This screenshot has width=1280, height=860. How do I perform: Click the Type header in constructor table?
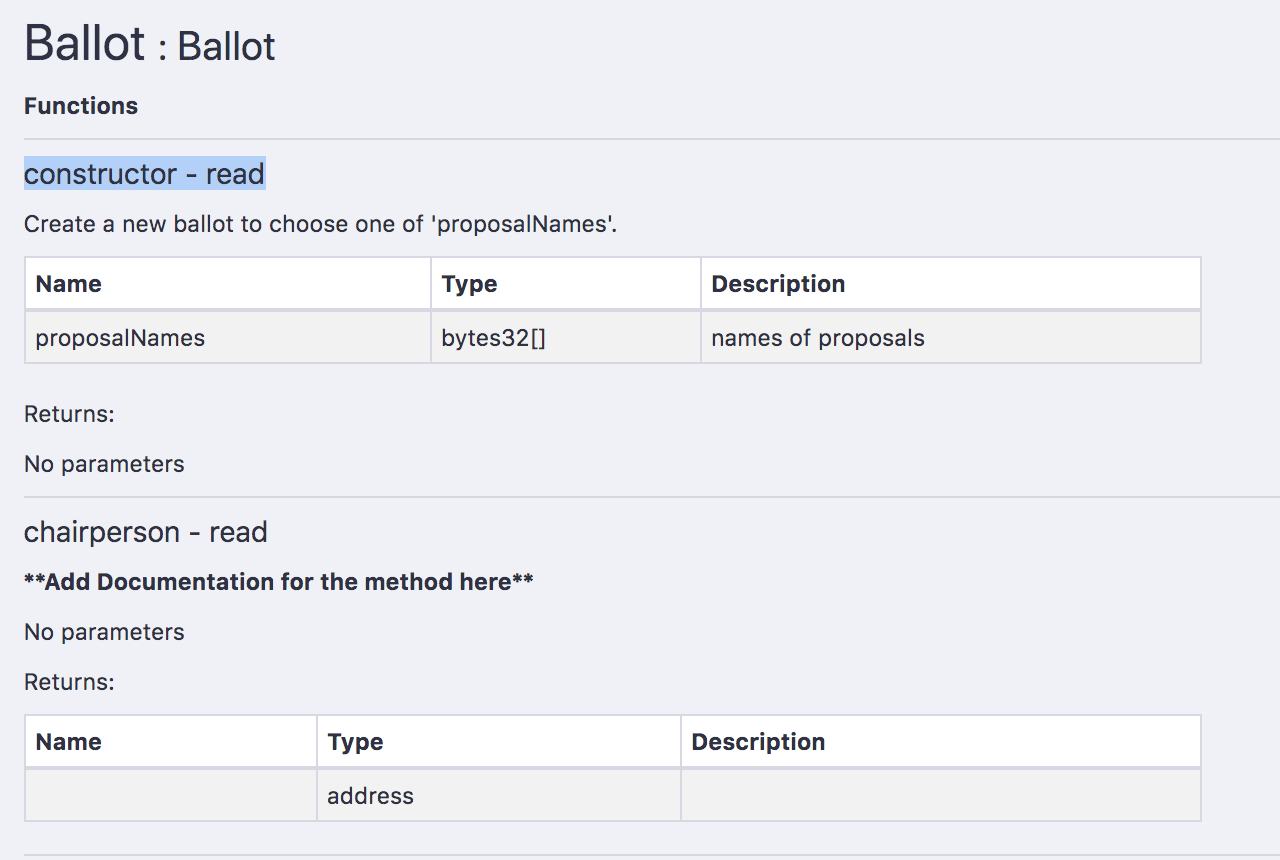point(566,284)
